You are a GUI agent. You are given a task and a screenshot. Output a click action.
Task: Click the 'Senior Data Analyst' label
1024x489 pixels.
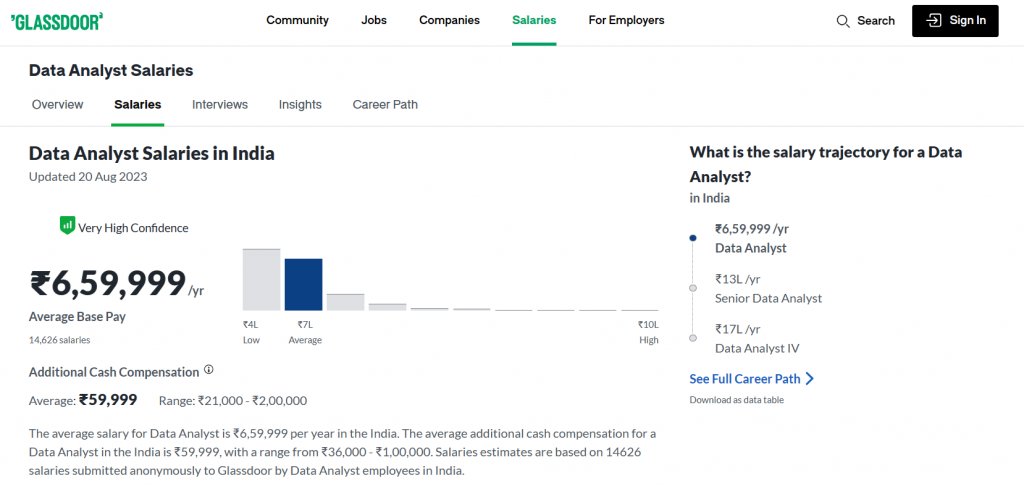769,298
